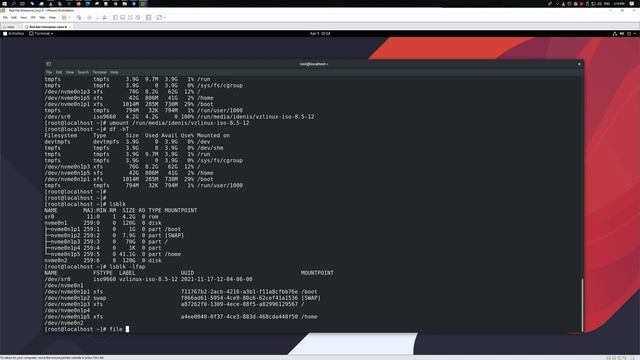The width and height of the screenshot is (640, 360).
Task: Open Windows Task View
Action: click(22, 4)
